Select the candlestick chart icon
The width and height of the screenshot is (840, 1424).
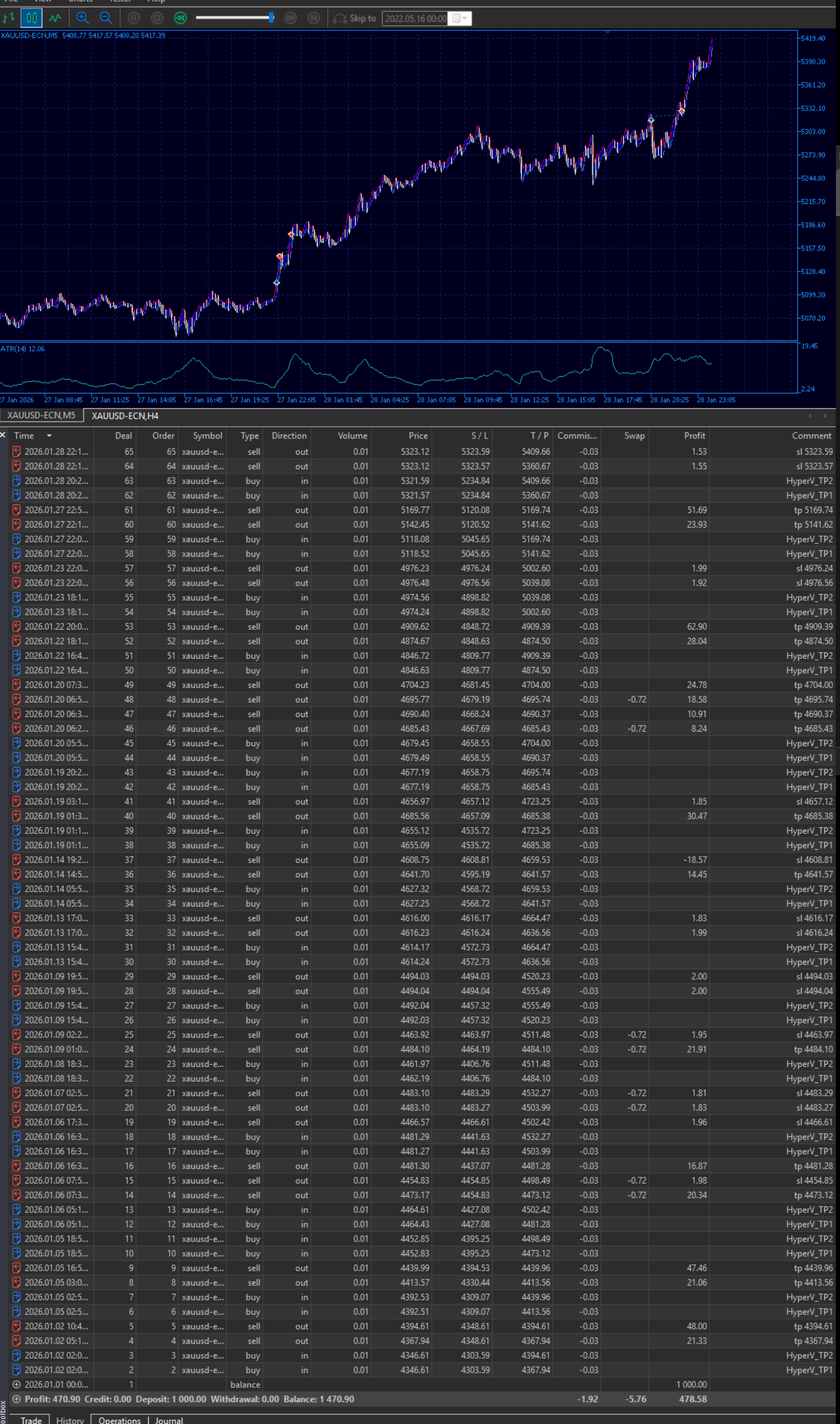coord(31,18)
